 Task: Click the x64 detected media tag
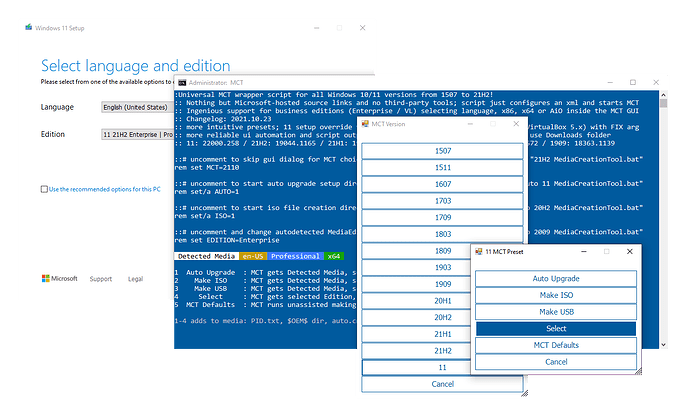point(334,256)
